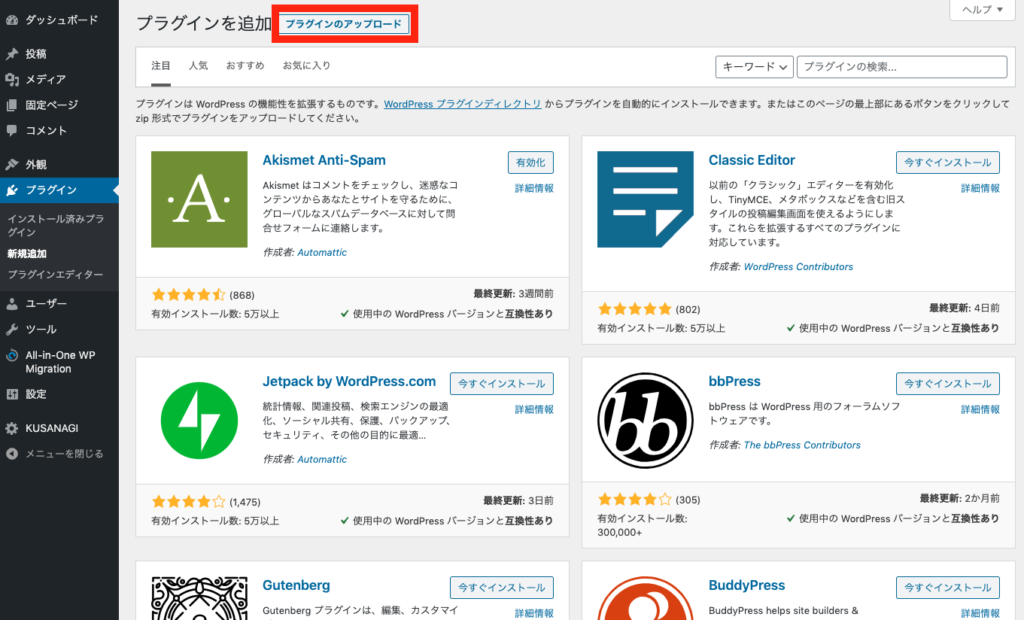Open 詳細情報 link for Jetpack
This screenshot has width=1024, height=620.
point(534,409)
